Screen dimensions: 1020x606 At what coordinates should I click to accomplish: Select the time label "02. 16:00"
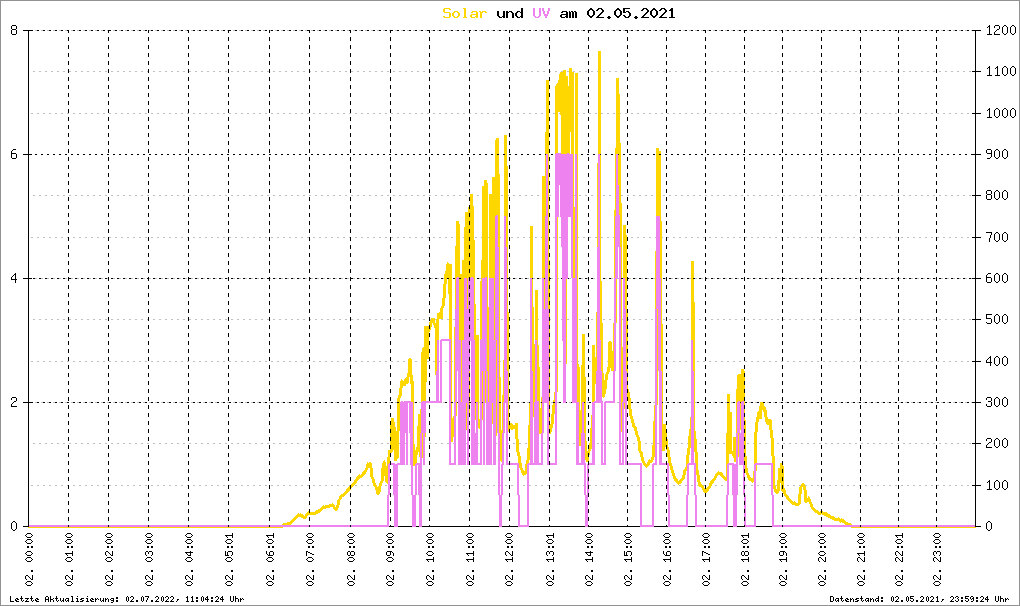click(x=667, y=559)
